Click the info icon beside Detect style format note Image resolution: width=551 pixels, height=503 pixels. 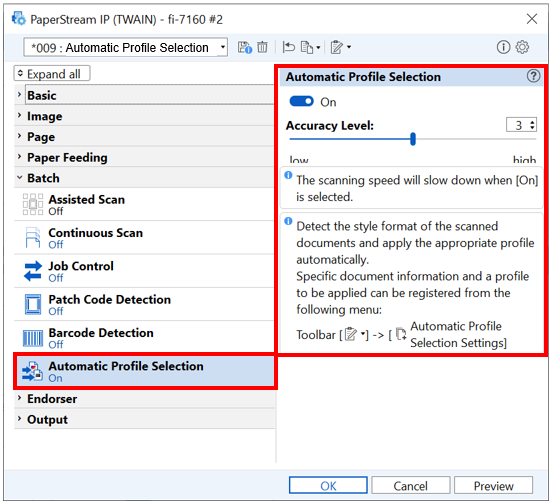[288, 221]
